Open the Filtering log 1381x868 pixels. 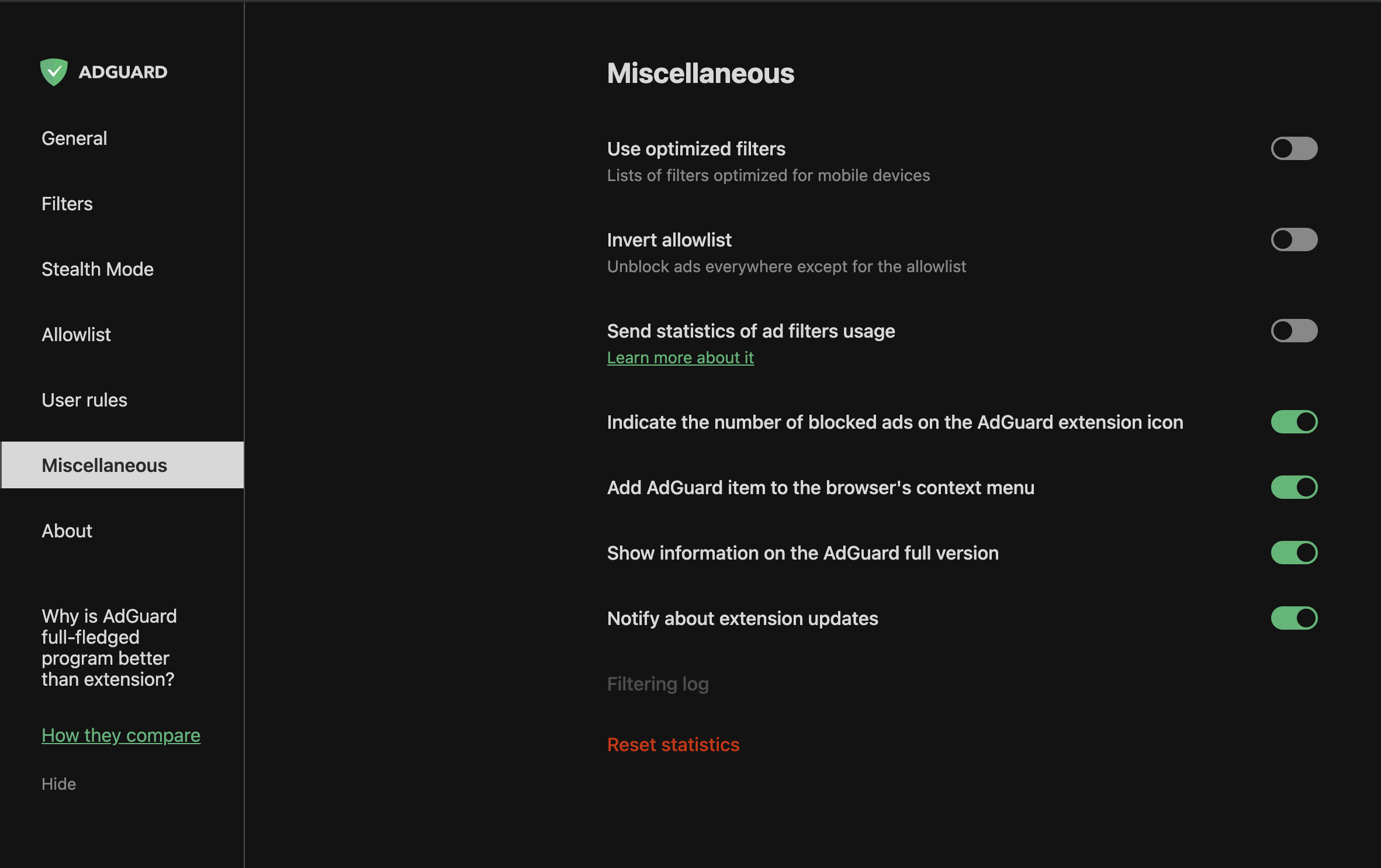point(657,683)
